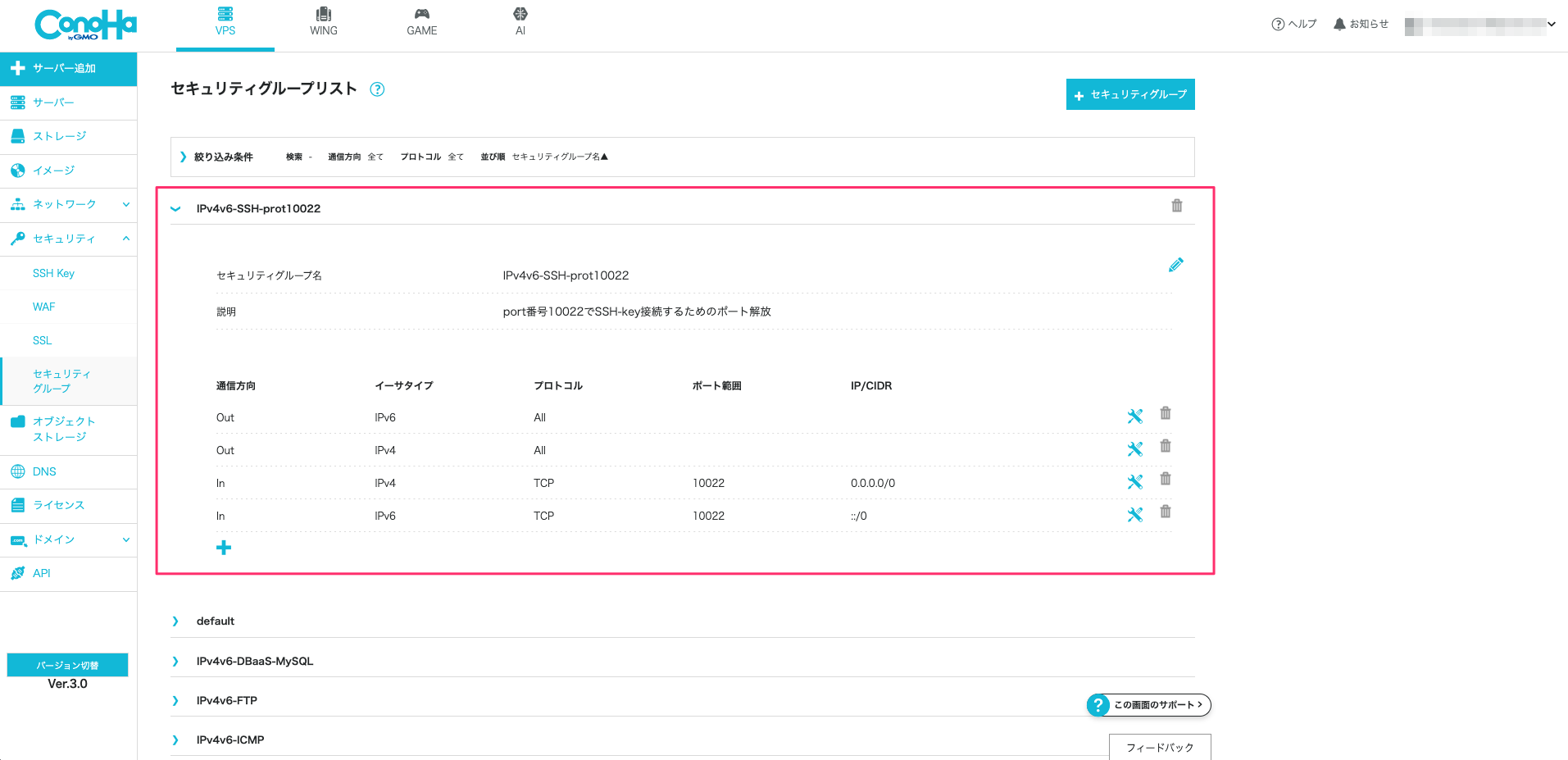The image size is (1568, 760).
Task: Open the オブジェクトストレージ sidebar section
Action: 66,430
